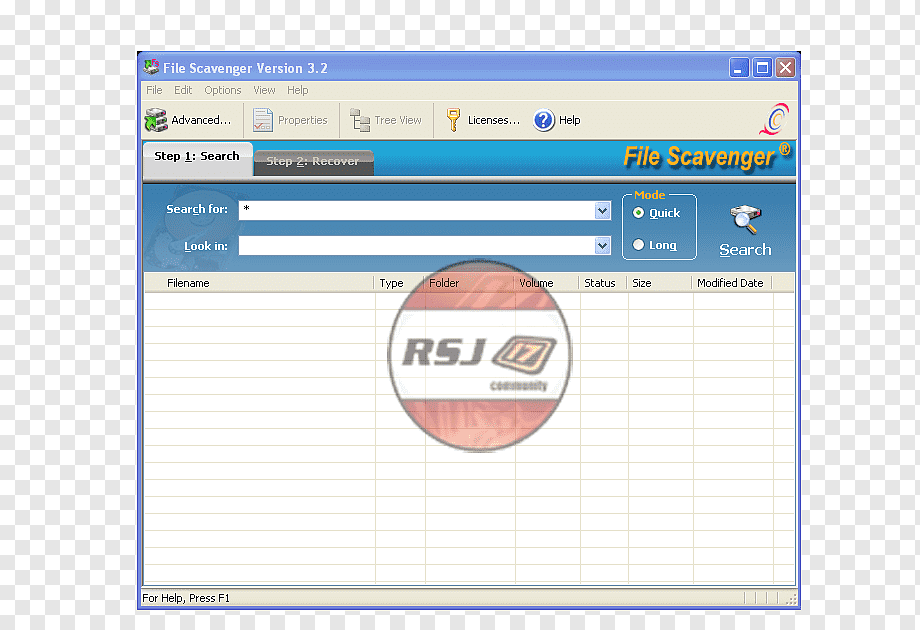This screenshot has width=920, height=630.
Task: Maximize the File Scavenger window
Action: pos(762,68)
